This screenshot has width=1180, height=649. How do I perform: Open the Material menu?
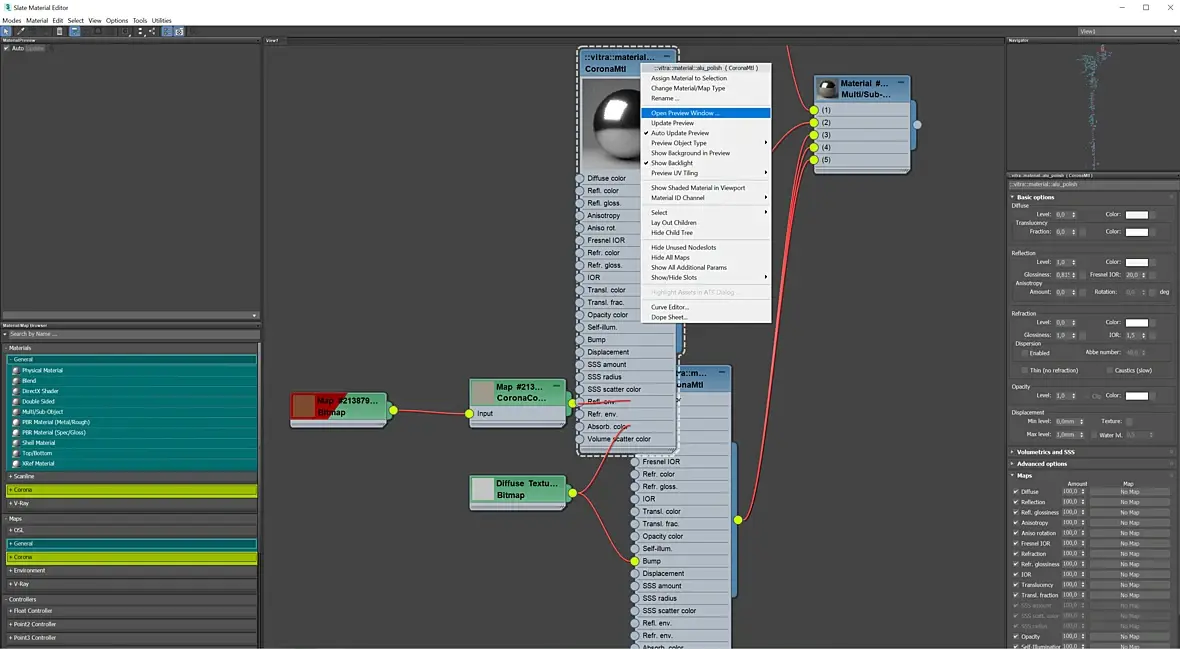[x=37, y=20]
